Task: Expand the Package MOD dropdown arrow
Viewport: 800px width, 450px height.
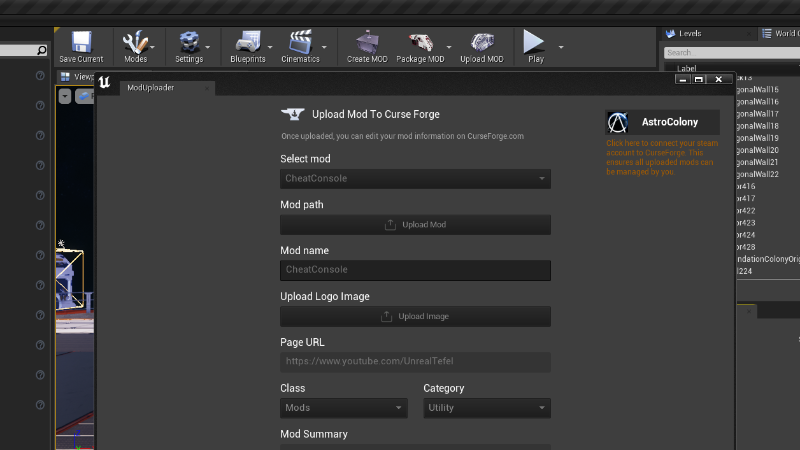Action: (449, 47)
